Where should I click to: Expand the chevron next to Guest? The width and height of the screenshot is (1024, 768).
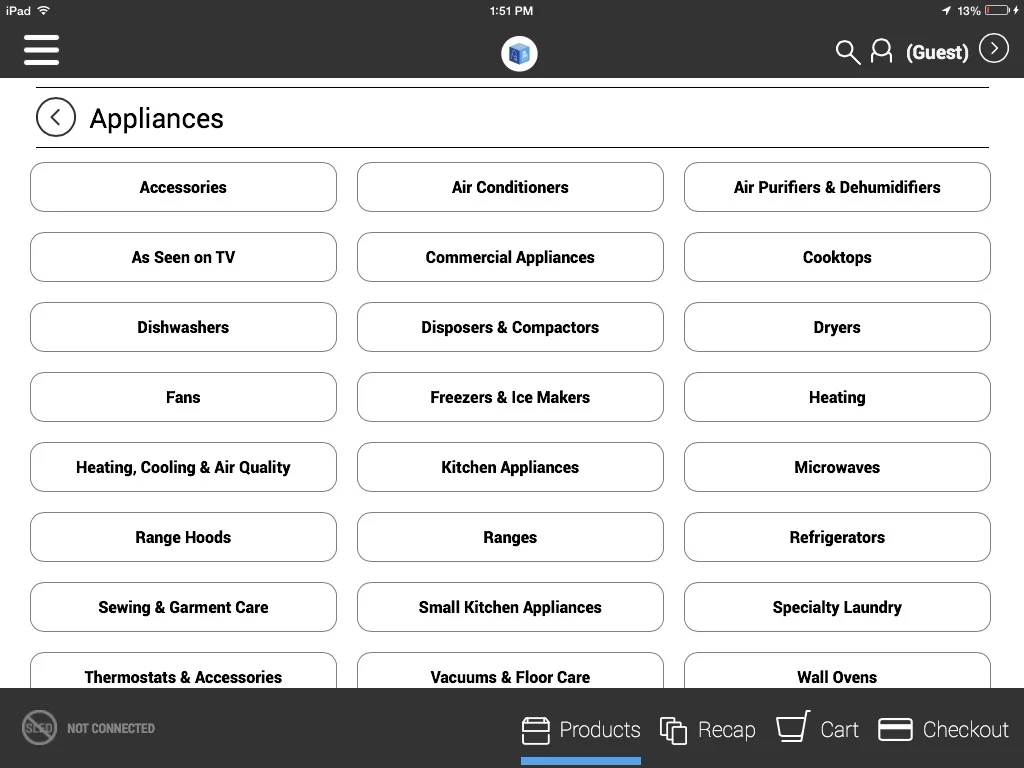click(993, 47)
